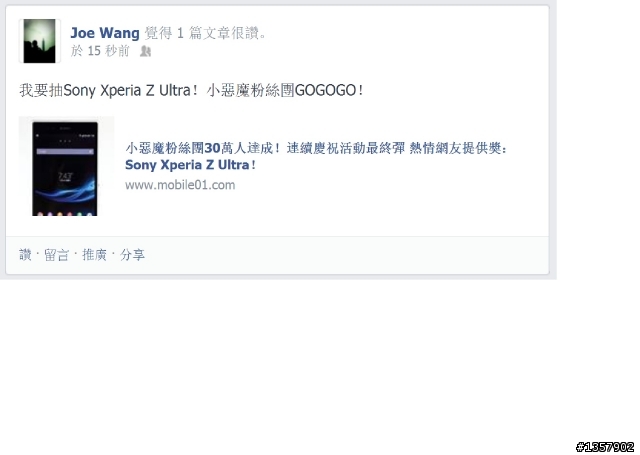640x455 pixels.
Task: Click the clock widget inside phone thumbnail
Action: point(65,176)
